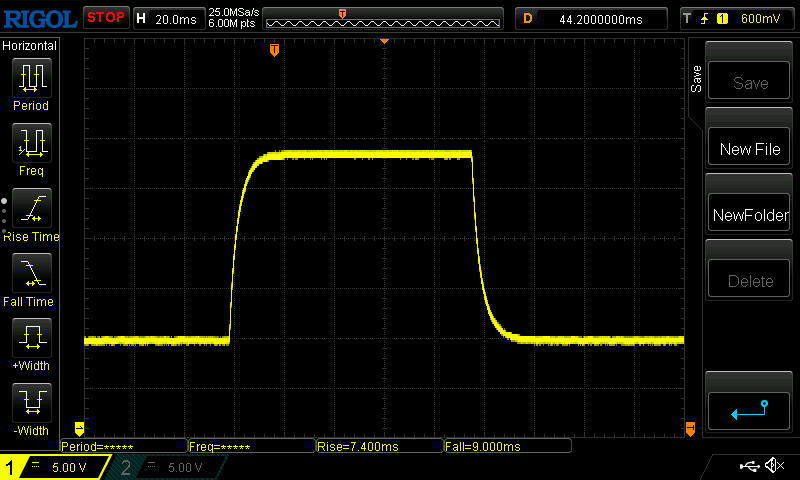
Task: Click the 25.0MSa/s sample rate readout
Action: (x=233, y=12)
